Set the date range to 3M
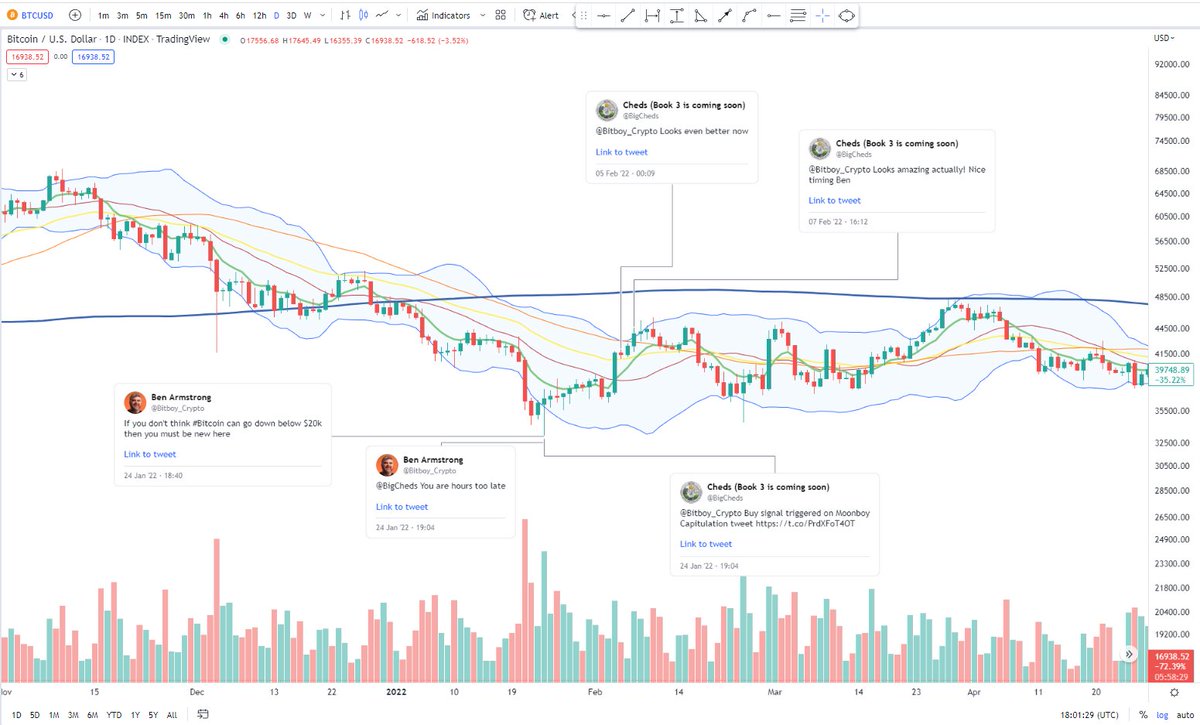The height and width of the screenshot is (725, 1200). point(73,715)
